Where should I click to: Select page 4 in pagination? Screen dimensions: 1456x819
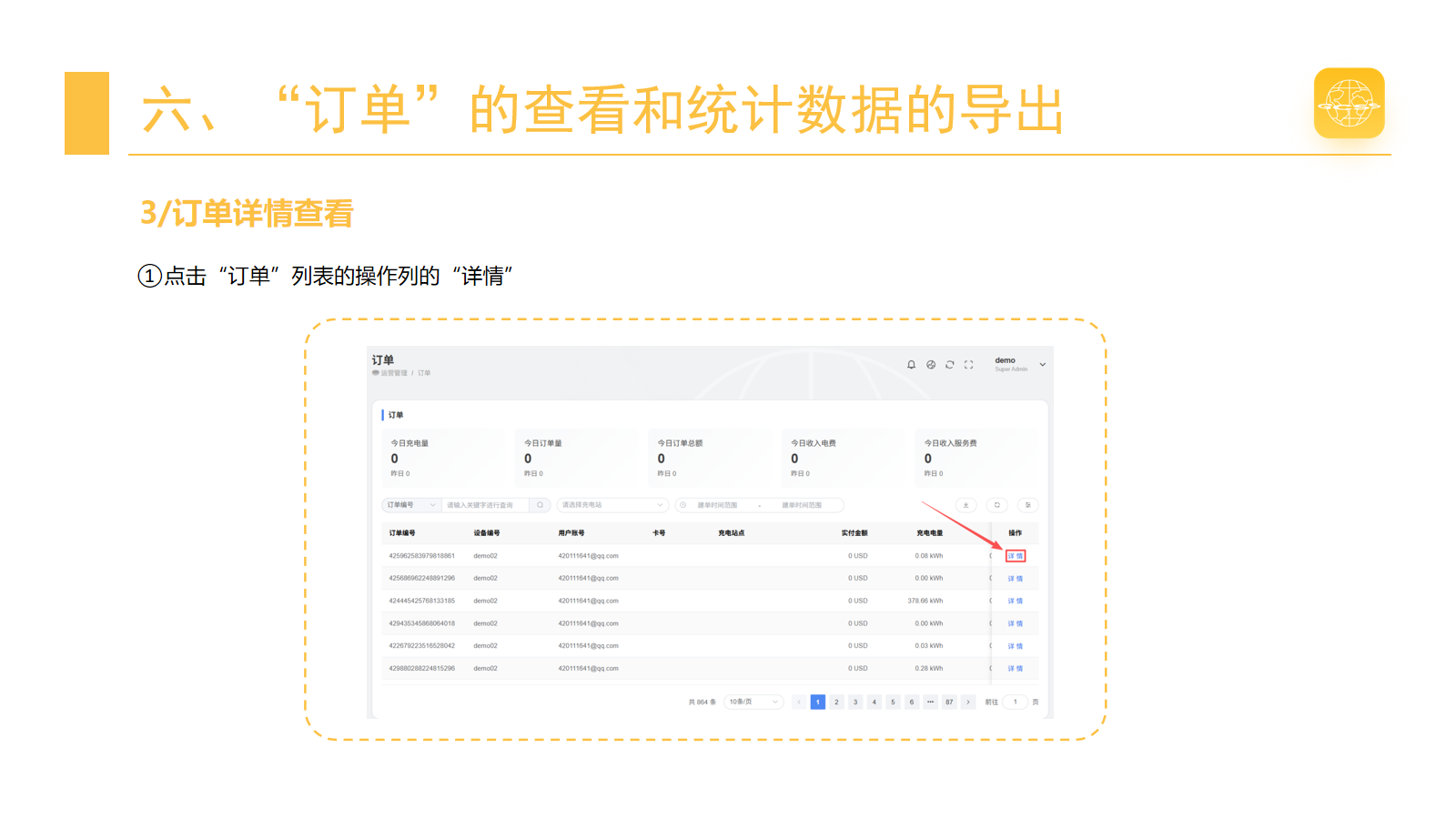click(x=875, y=702)
